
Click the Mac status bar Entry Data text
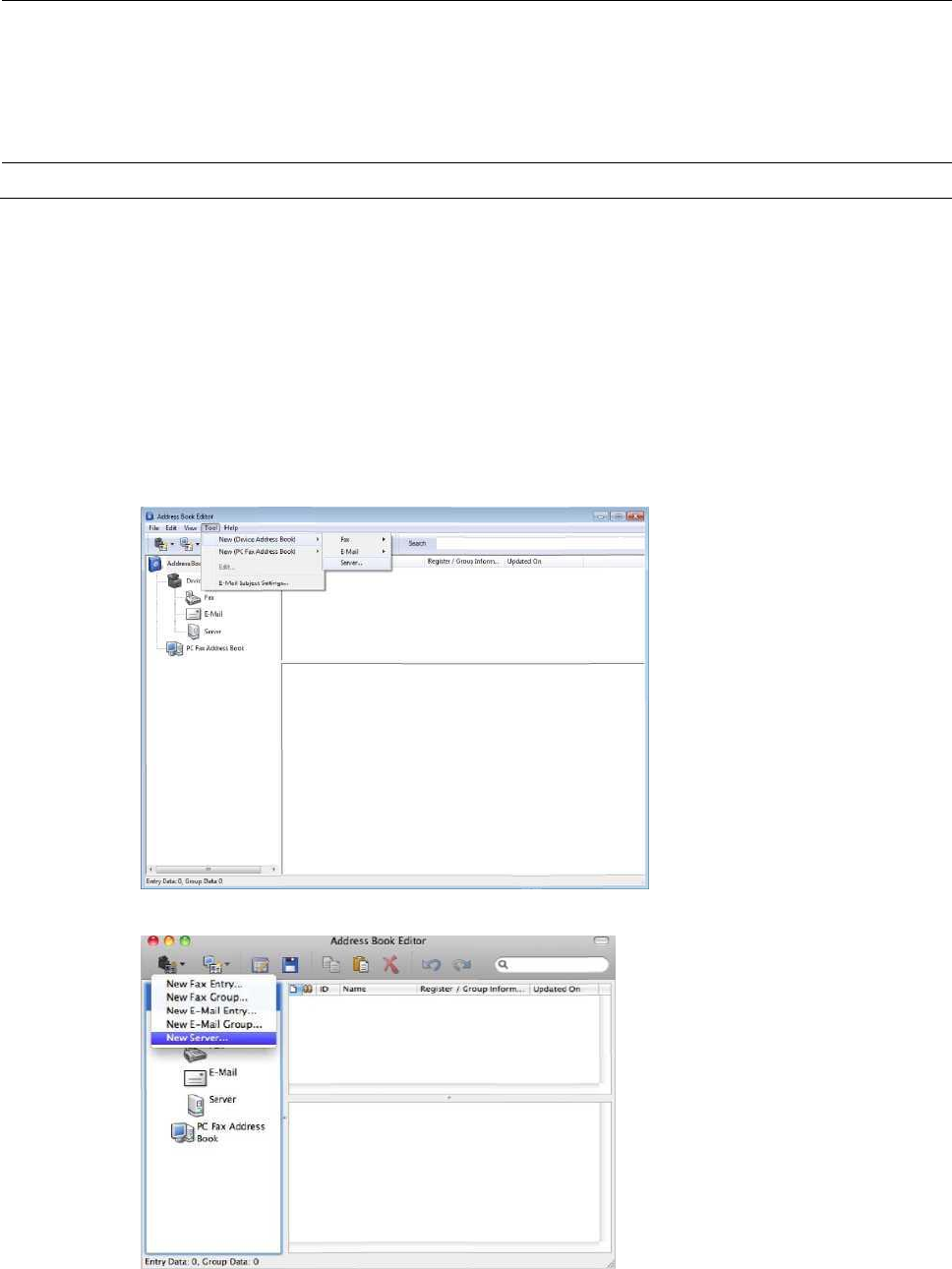point(202,1262)
